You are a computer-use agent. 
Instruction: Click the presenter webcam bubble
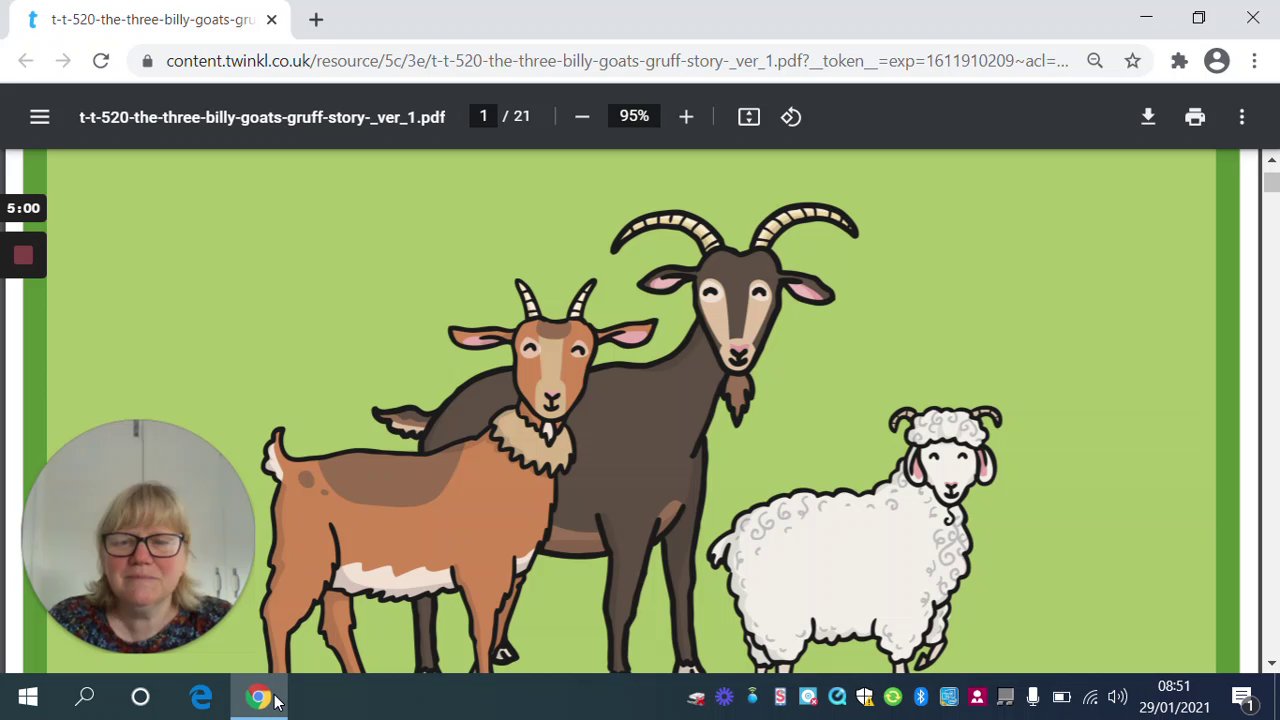[138, 536]
